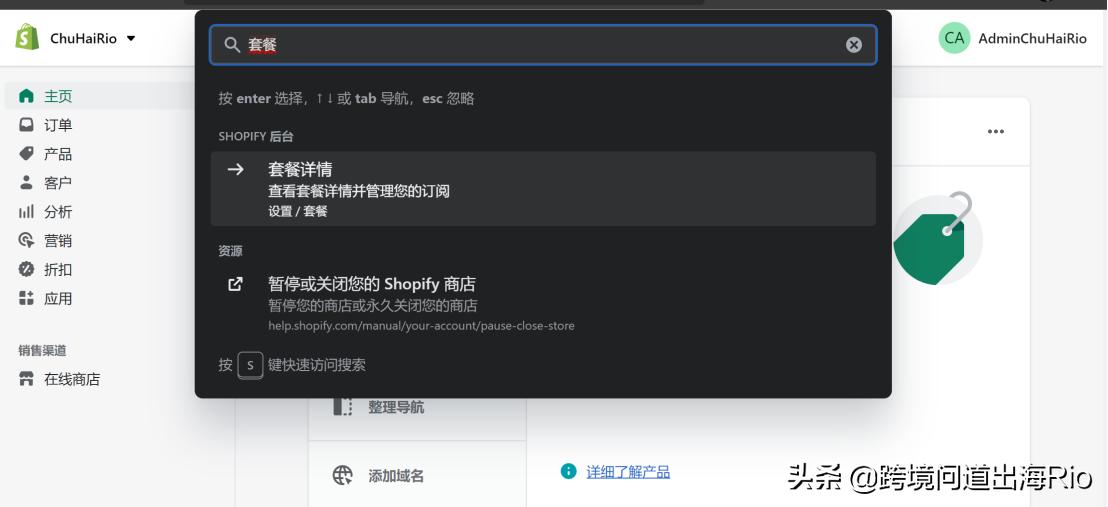
Task: Click the 设置 / 套餐 breadcrumb text
Action: [297, 211]
